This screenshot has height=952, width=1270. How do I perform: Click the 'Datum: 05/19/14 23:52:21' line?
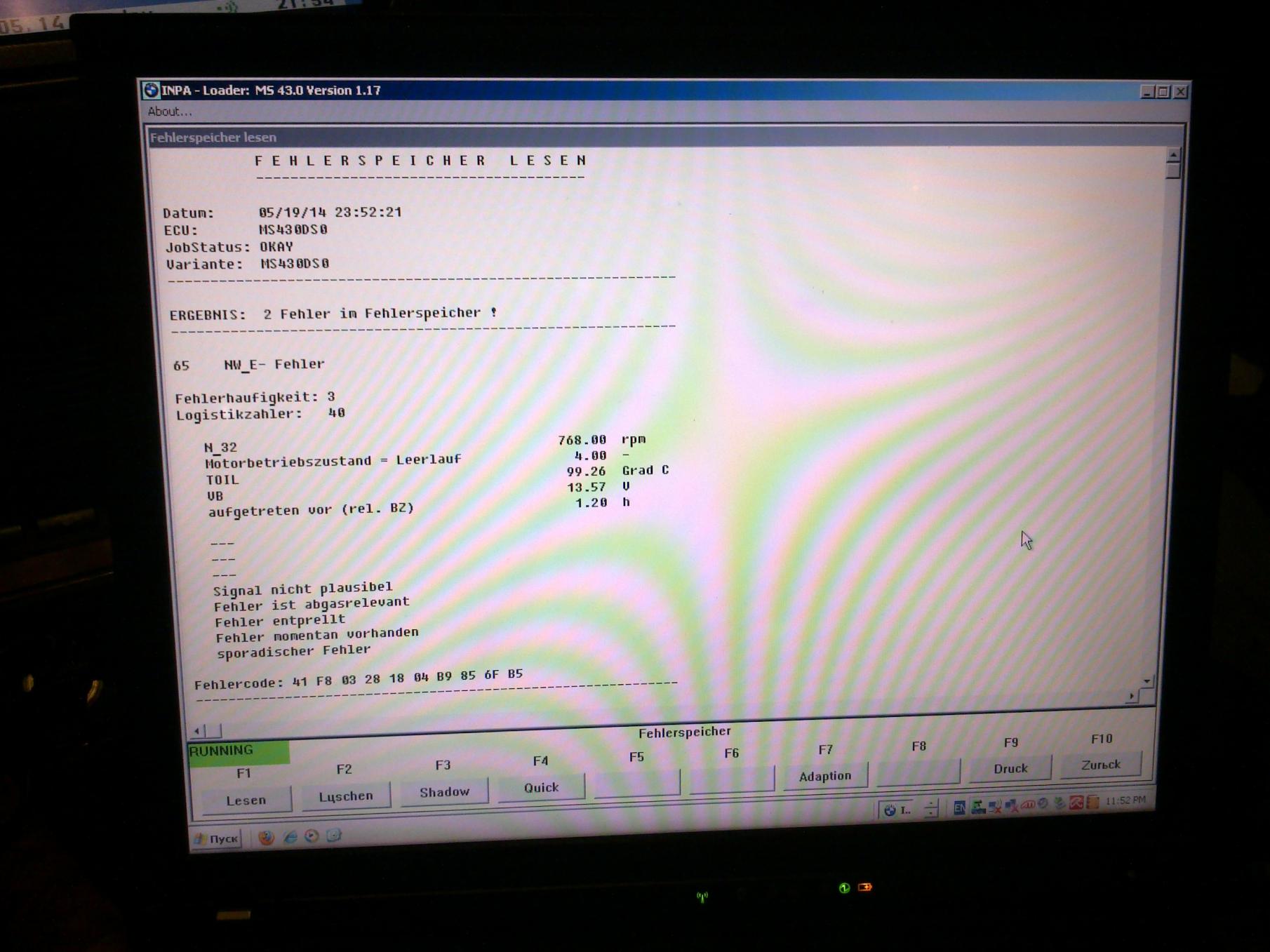[x=282, y=213]
